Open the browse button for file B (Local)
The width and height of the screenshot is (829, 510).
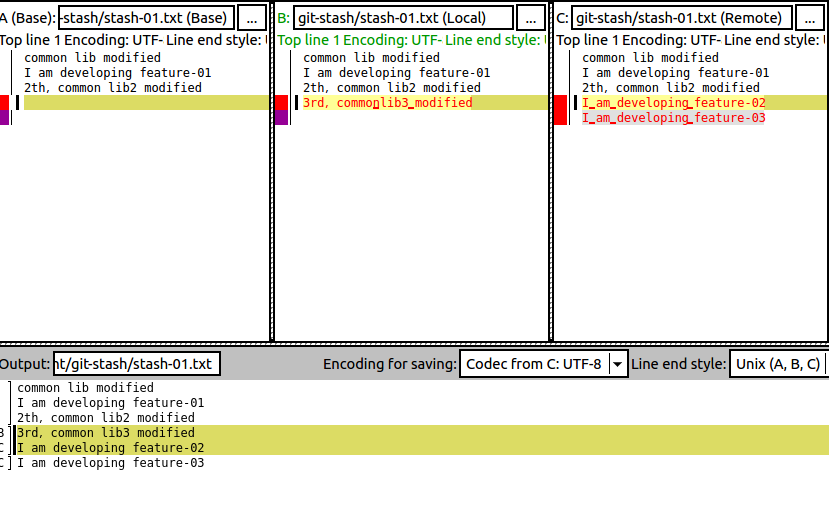point(531,18)
